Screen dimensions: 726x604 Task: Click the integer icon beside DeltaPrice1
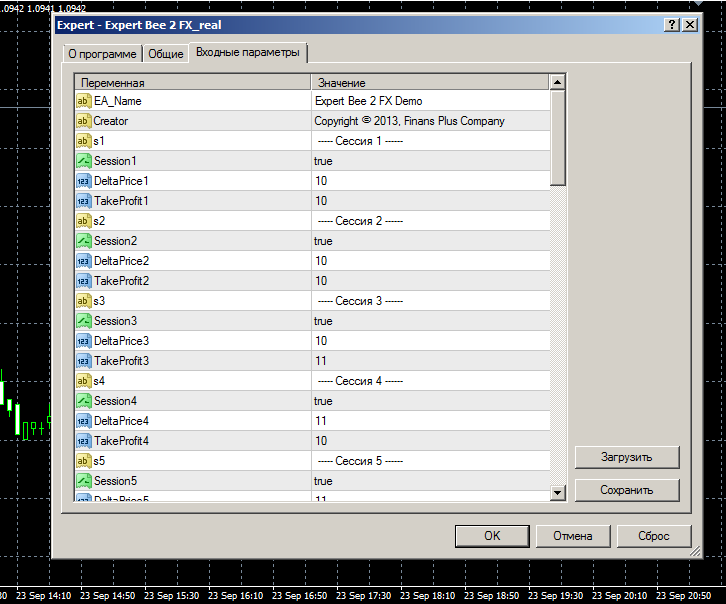tap(83, 181)
